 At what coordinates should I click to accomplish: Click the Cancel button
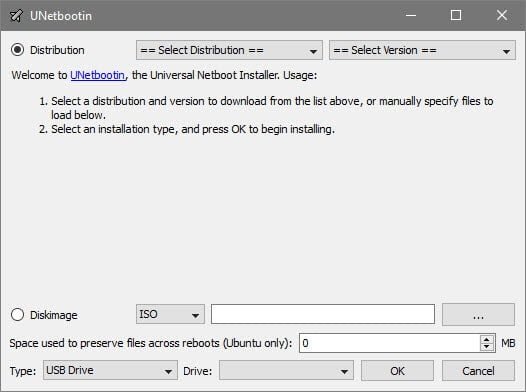click(478, 371)
